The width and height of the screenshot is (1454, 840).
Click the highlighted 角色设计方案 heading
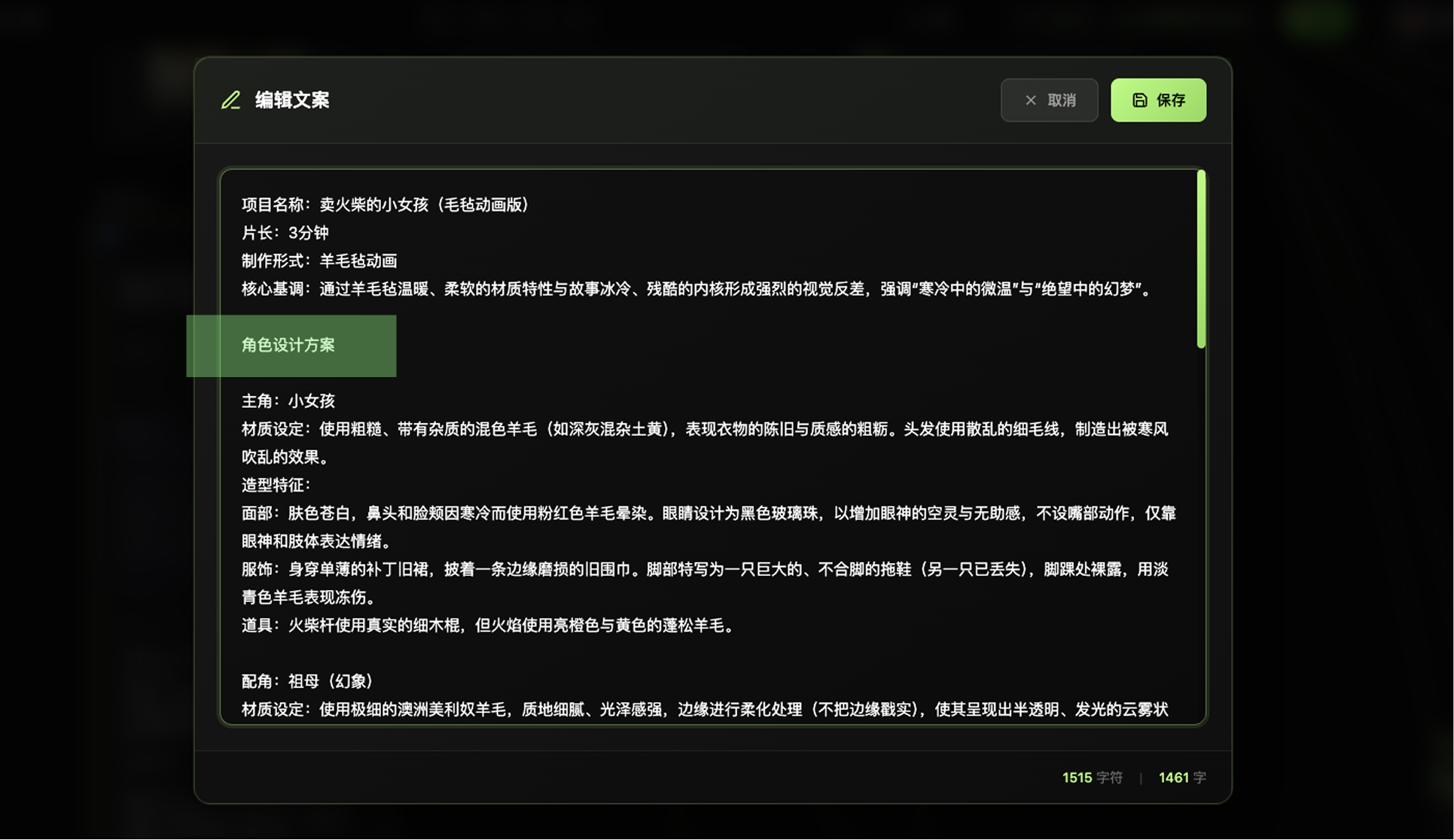288,345
